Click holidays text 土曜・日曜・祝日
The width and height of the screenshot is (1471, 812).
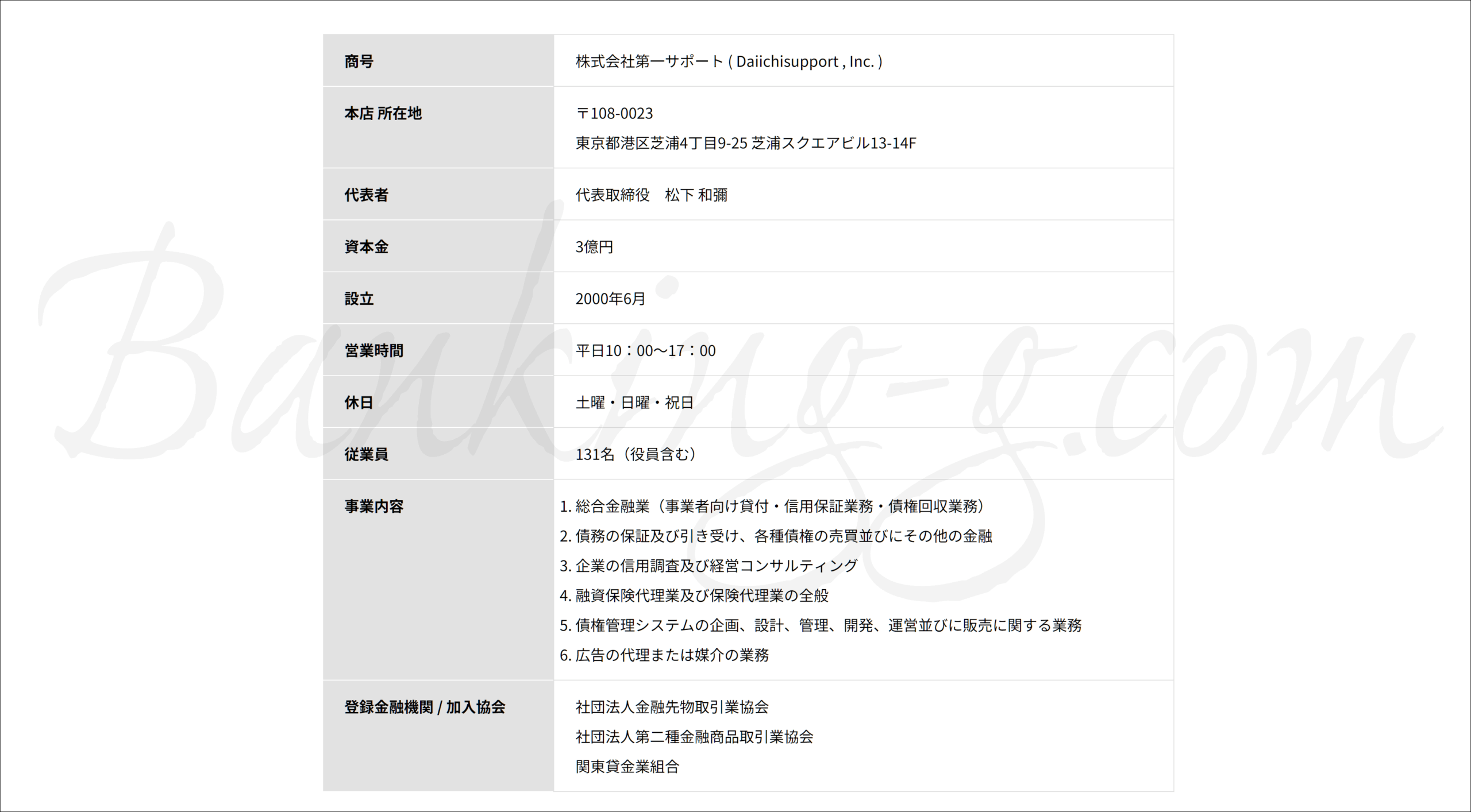point(634,403)
